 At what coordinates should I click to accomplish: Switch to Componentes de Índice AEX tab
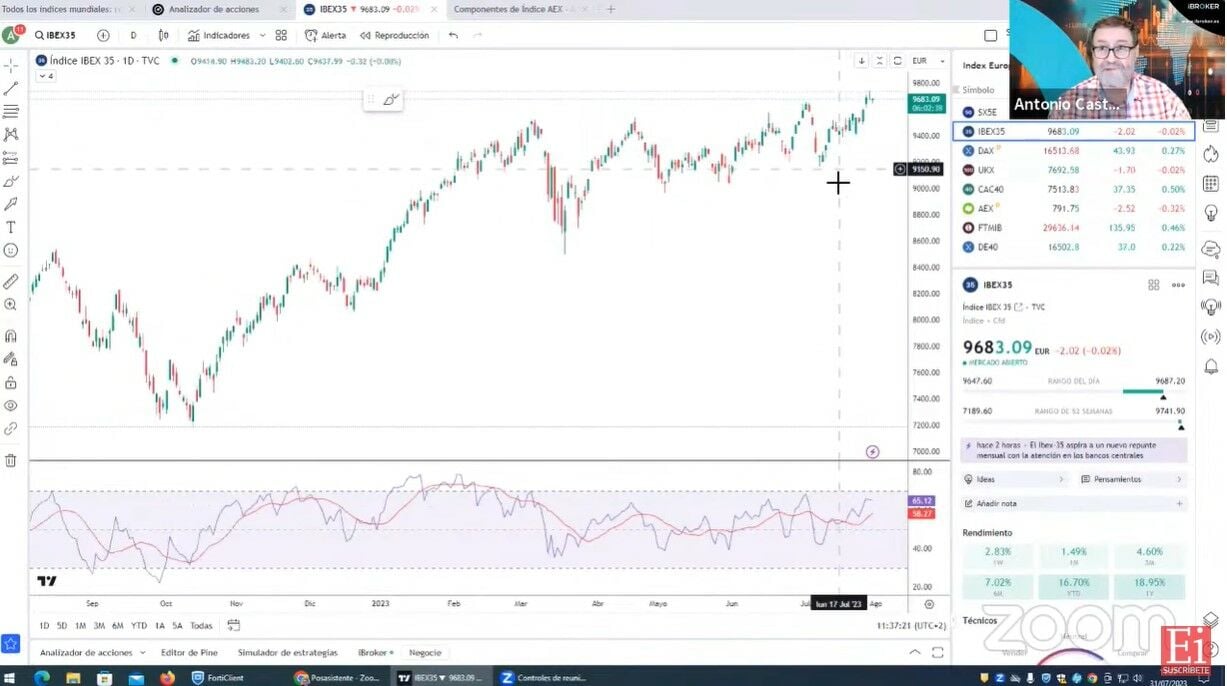[x=512, y=9]
